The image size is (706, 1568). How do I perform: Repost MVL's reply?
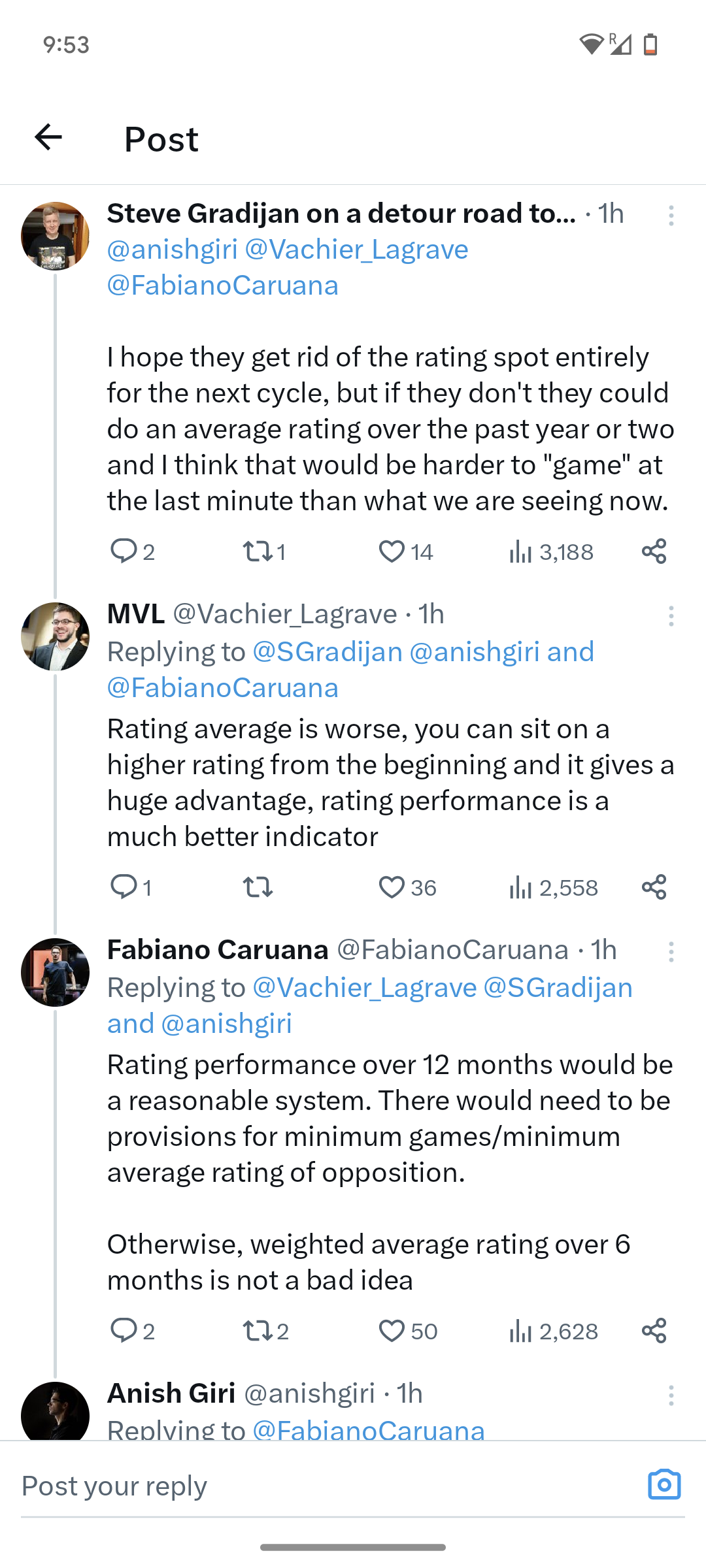point(258,888)
